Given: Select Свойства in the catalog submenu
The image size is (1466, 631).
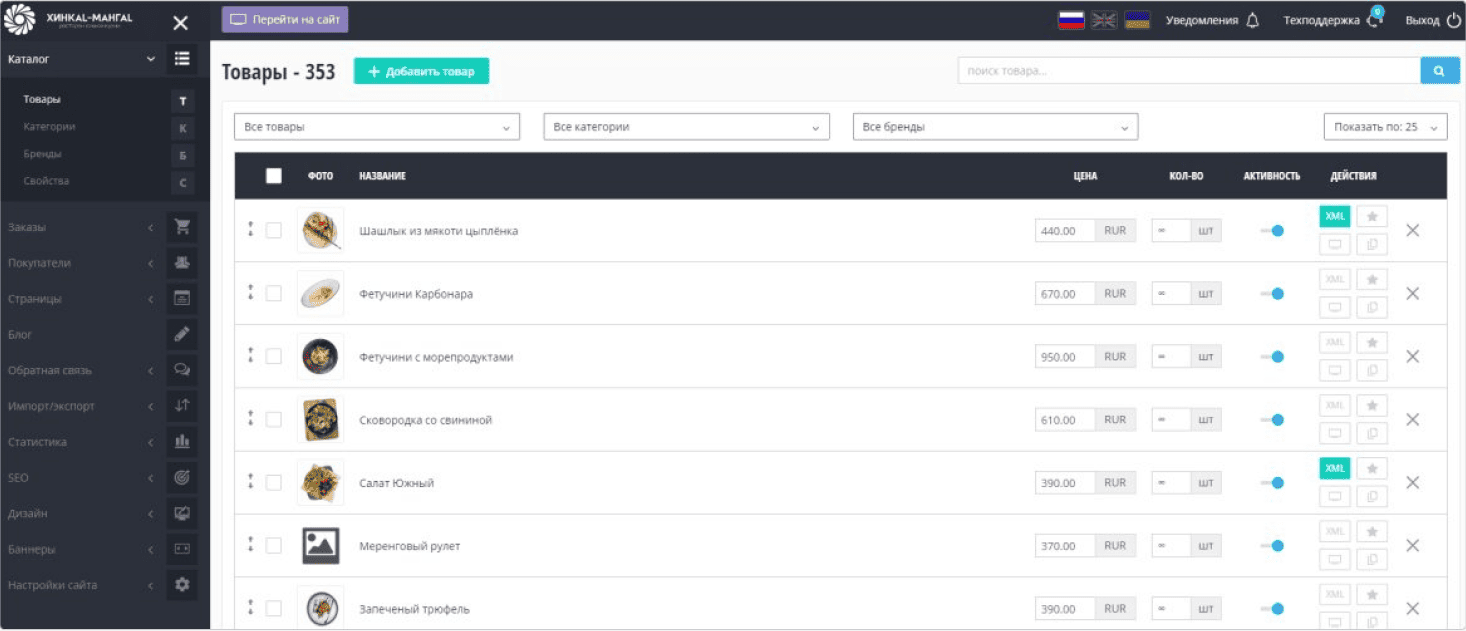Looking at the screenshot, I should coord(47,181).
